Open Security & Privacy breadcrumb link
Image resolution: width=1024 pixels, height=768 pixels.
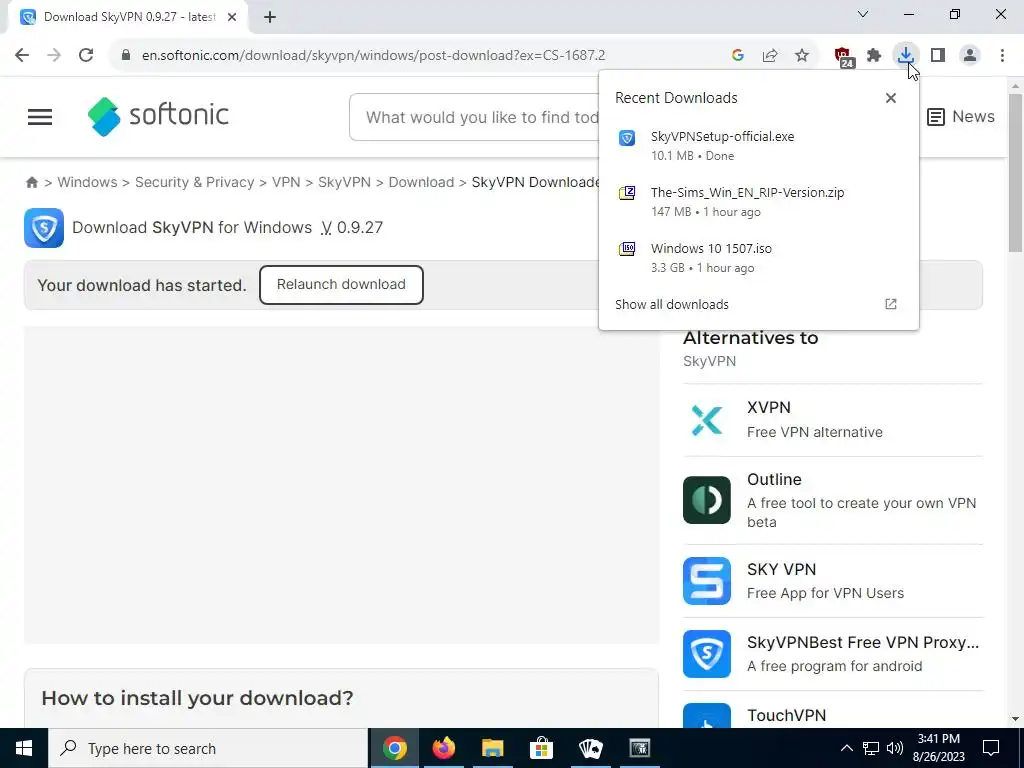(195, 182)
